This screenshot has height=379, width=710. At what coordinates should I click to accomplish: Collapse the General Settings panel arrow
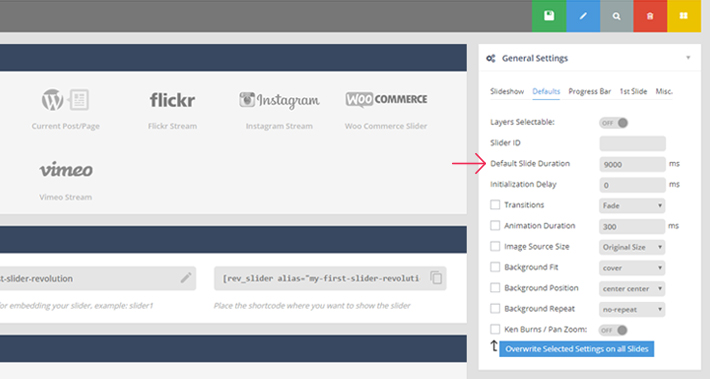click(x=688, y=58)
